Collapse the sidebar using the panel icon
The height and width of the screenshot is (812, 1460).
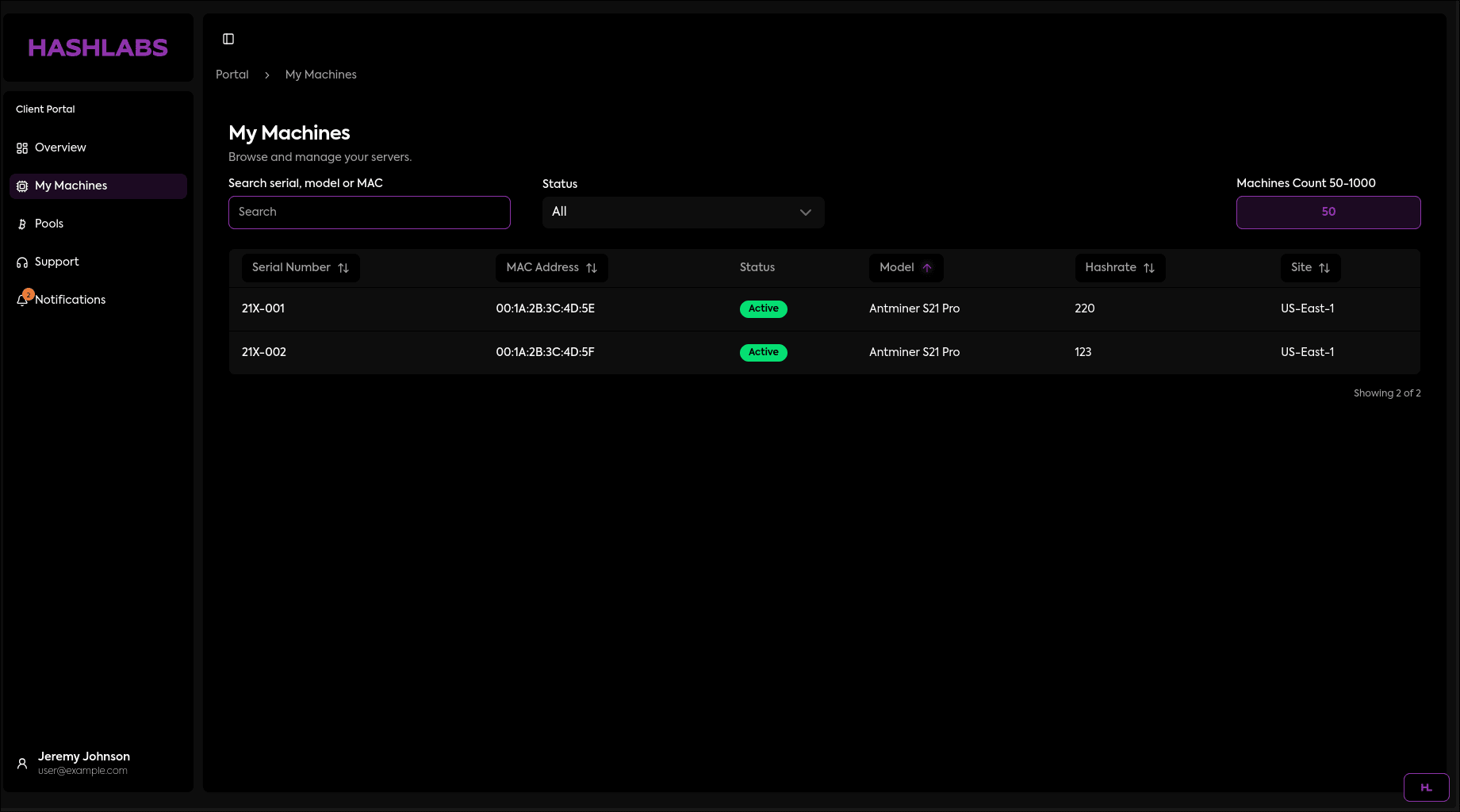228,38
